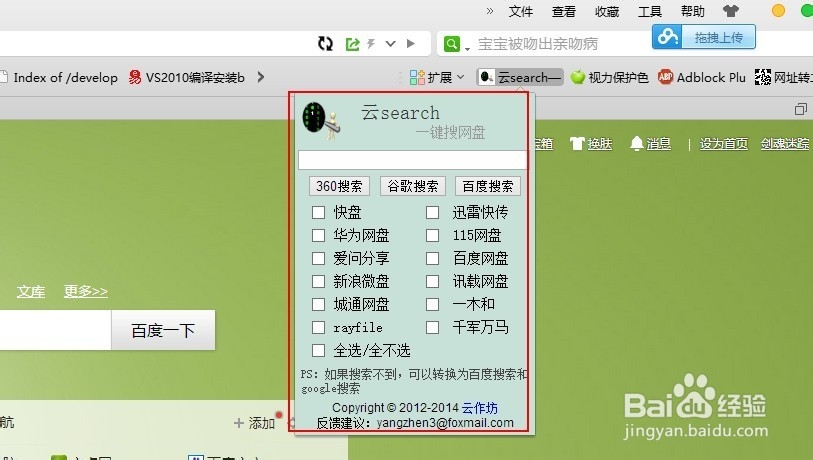
Task: Check the 迅雷快传 checkbox
Action: tap(432, 213)
